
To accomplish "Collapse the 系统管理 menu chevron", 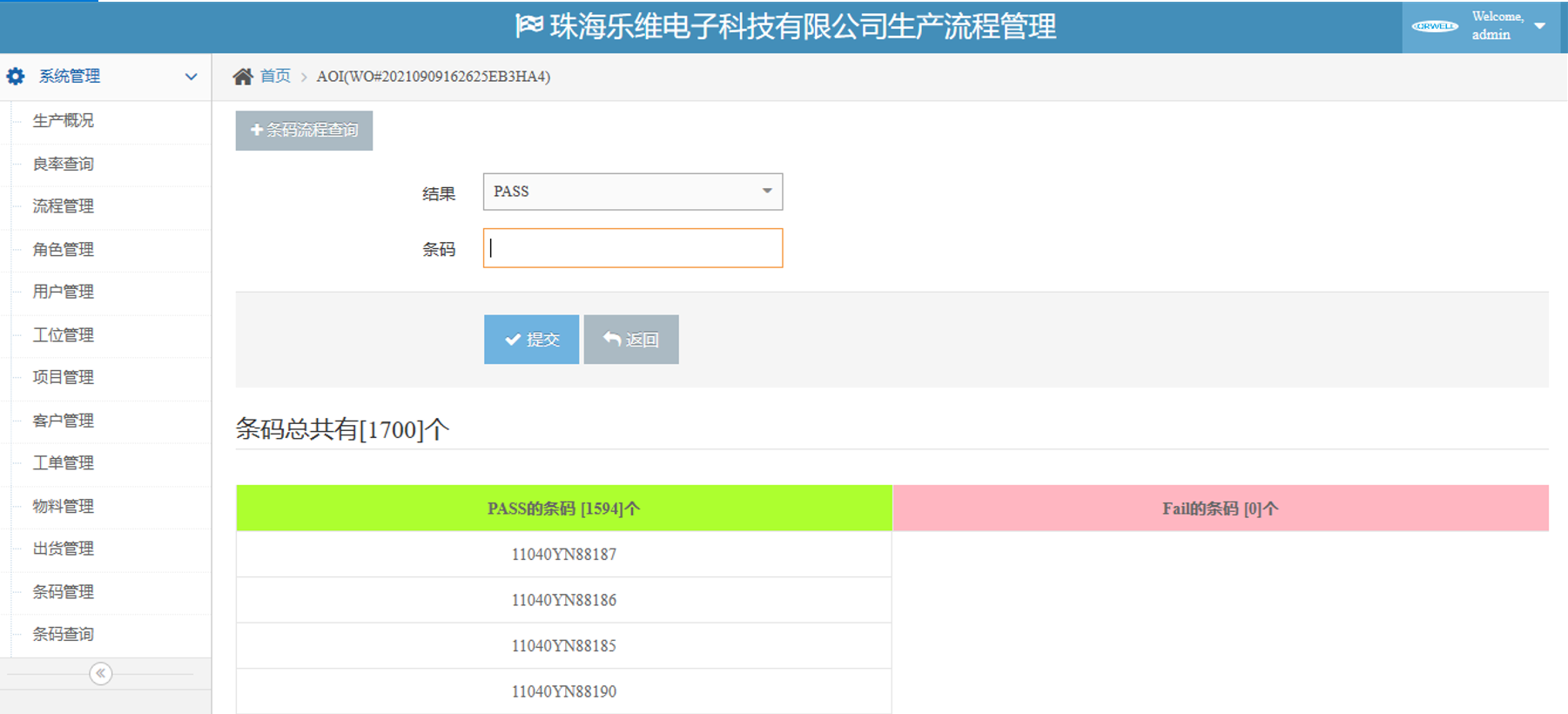I will (191, 77).
